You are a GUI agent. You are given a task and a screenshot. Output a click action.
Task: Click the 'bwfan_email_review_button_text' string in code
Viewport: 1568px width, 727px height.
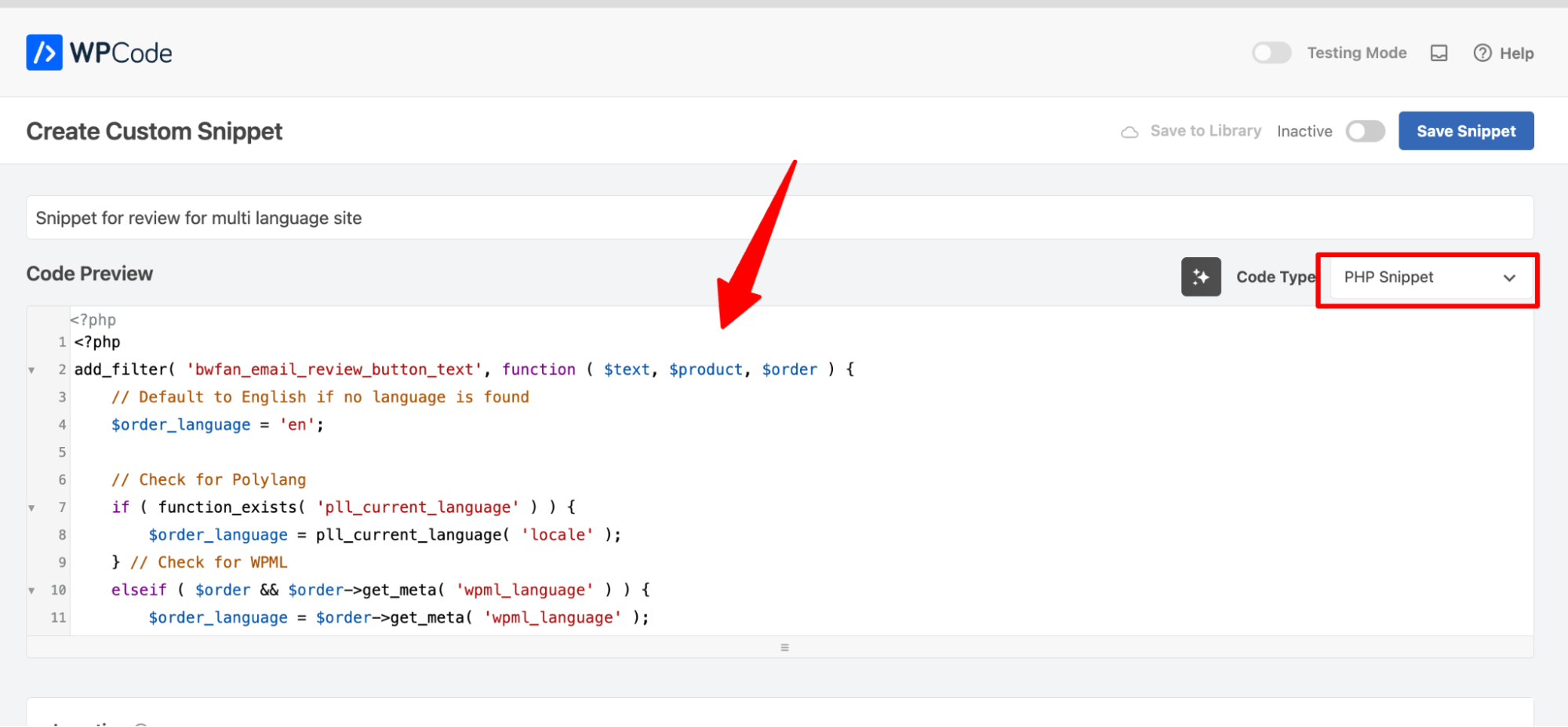tap(334, 369)
